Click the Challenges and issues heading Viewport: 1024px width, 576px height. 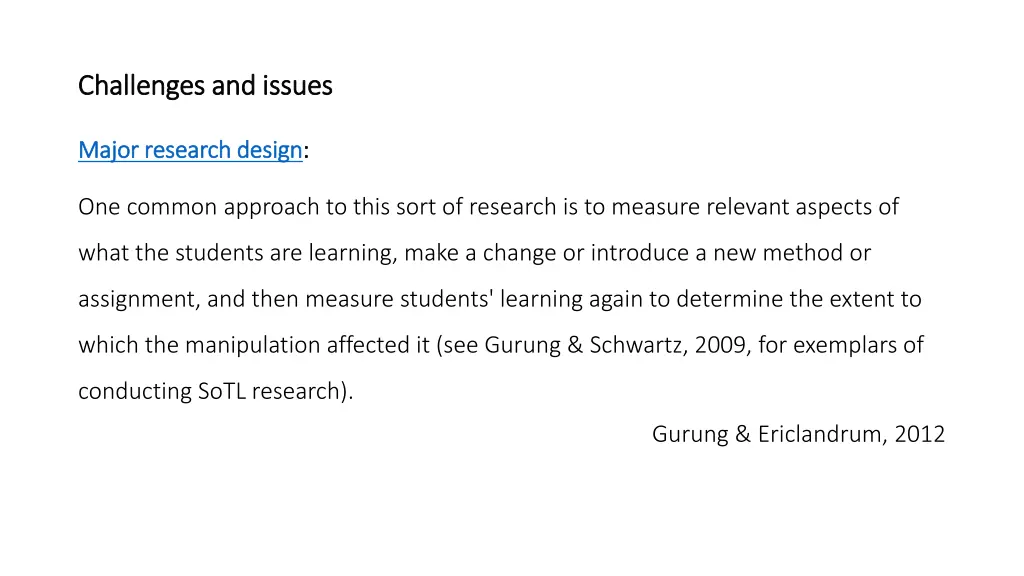click(205, 86)
